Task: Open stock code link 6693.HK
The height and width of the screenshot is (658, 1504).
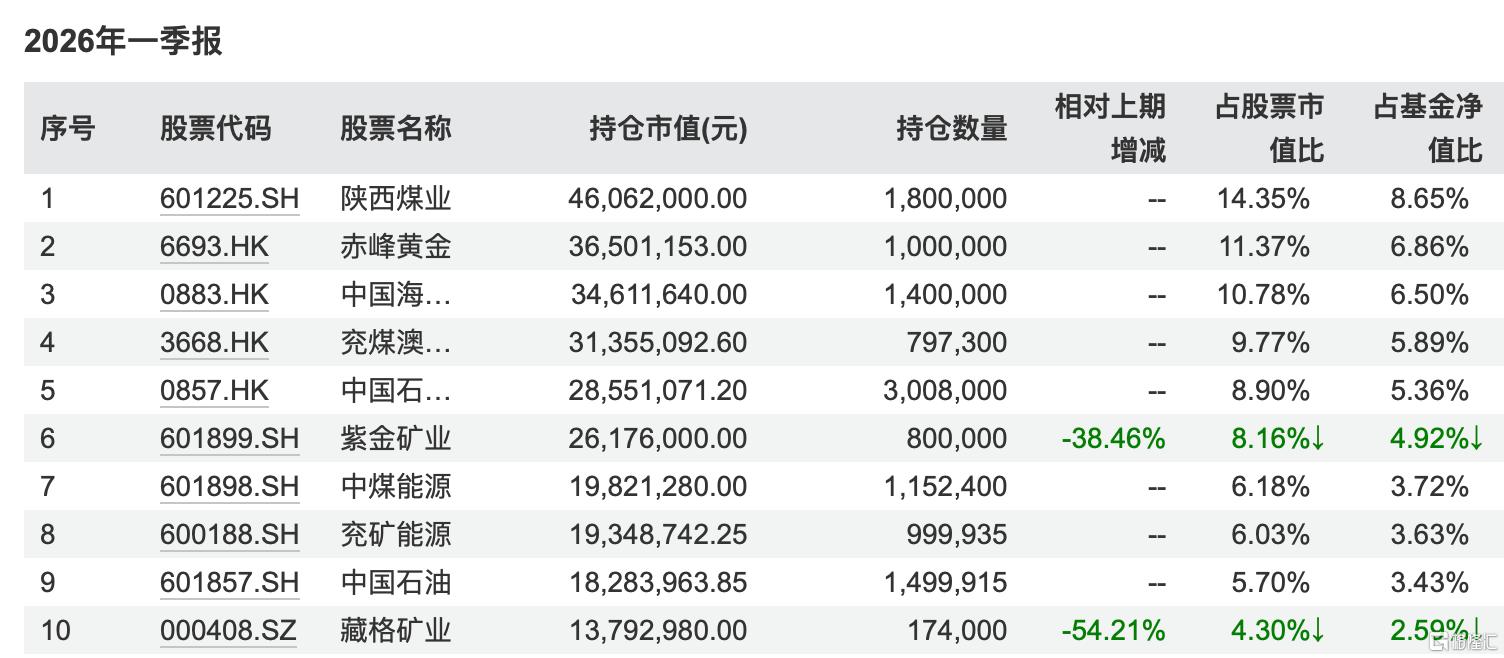Action: click(214, 246)
